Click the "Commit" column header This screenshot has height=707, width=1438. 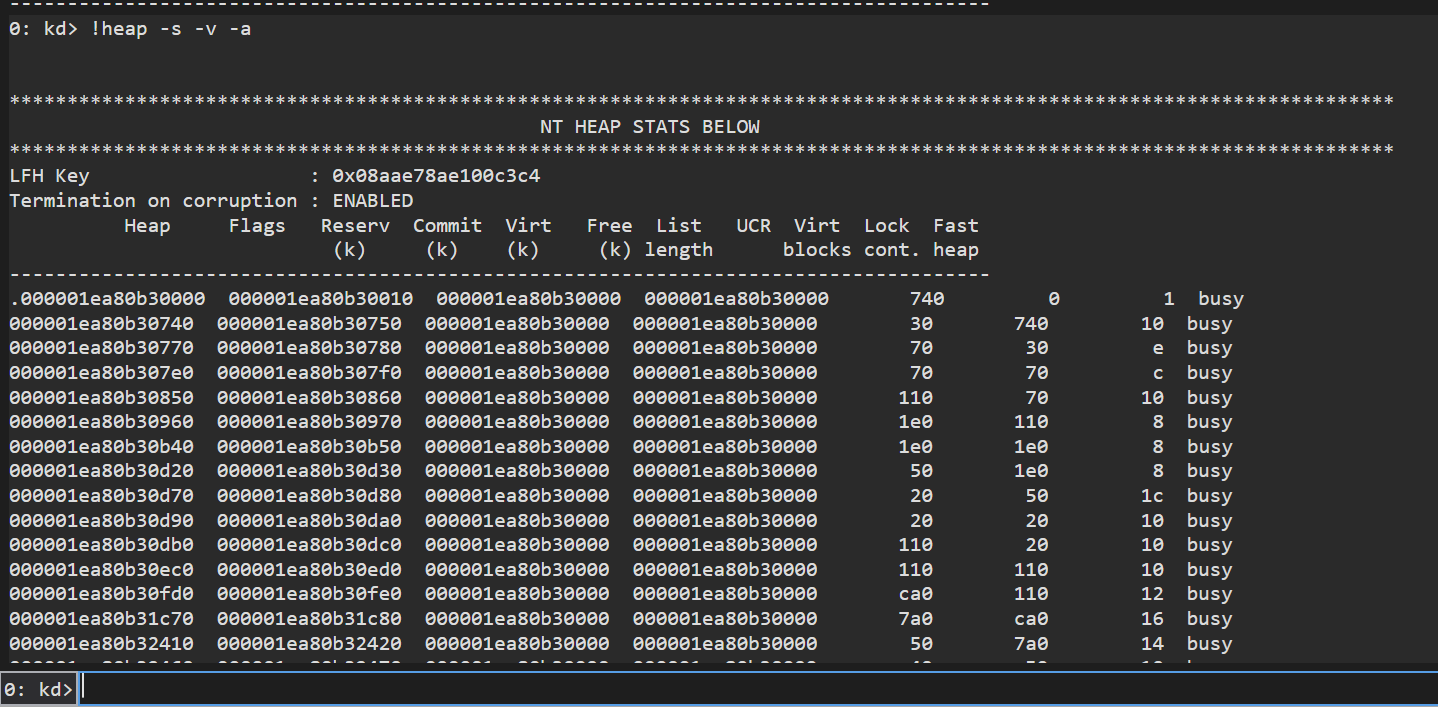click(x=447, y=226)
